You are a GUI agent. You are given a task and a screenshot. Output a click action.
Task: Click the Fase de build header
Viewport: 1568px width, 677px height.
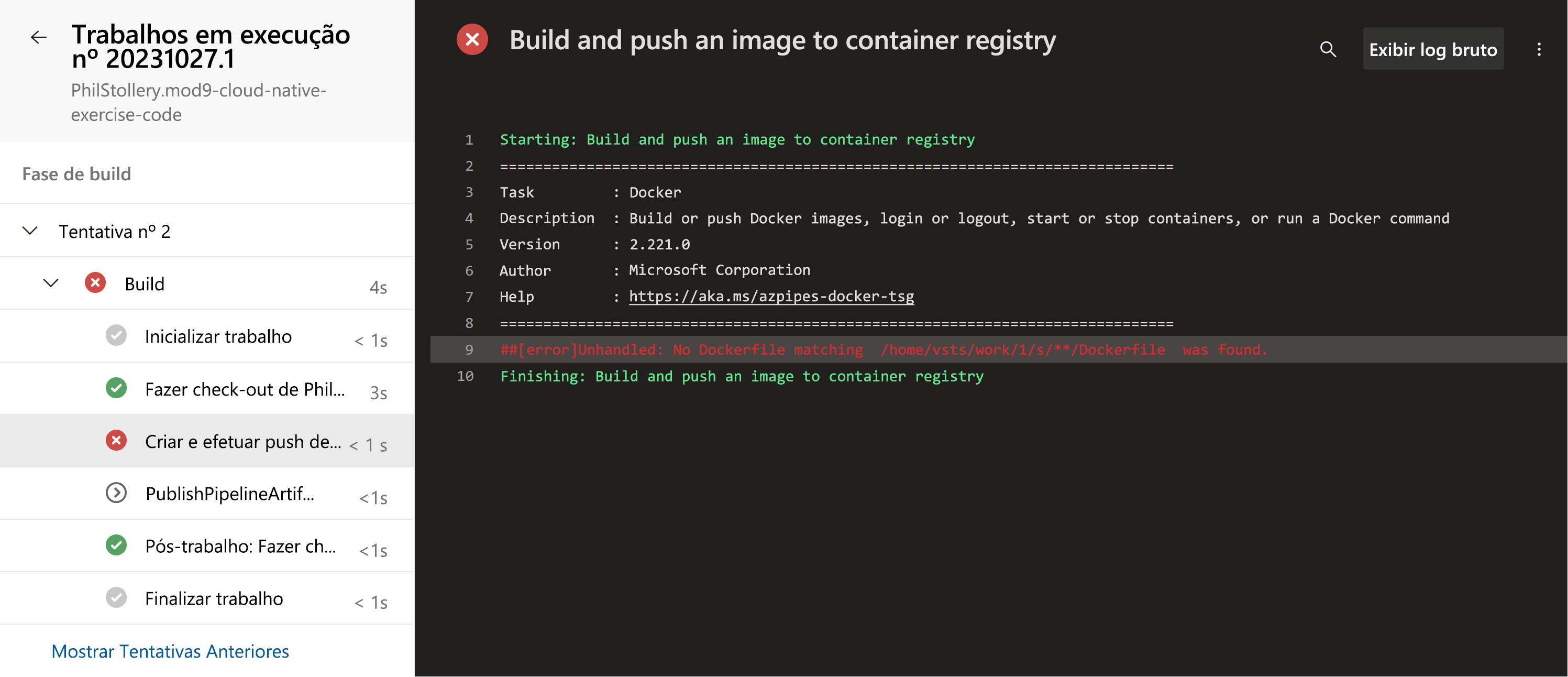click(x=76, y=174)
